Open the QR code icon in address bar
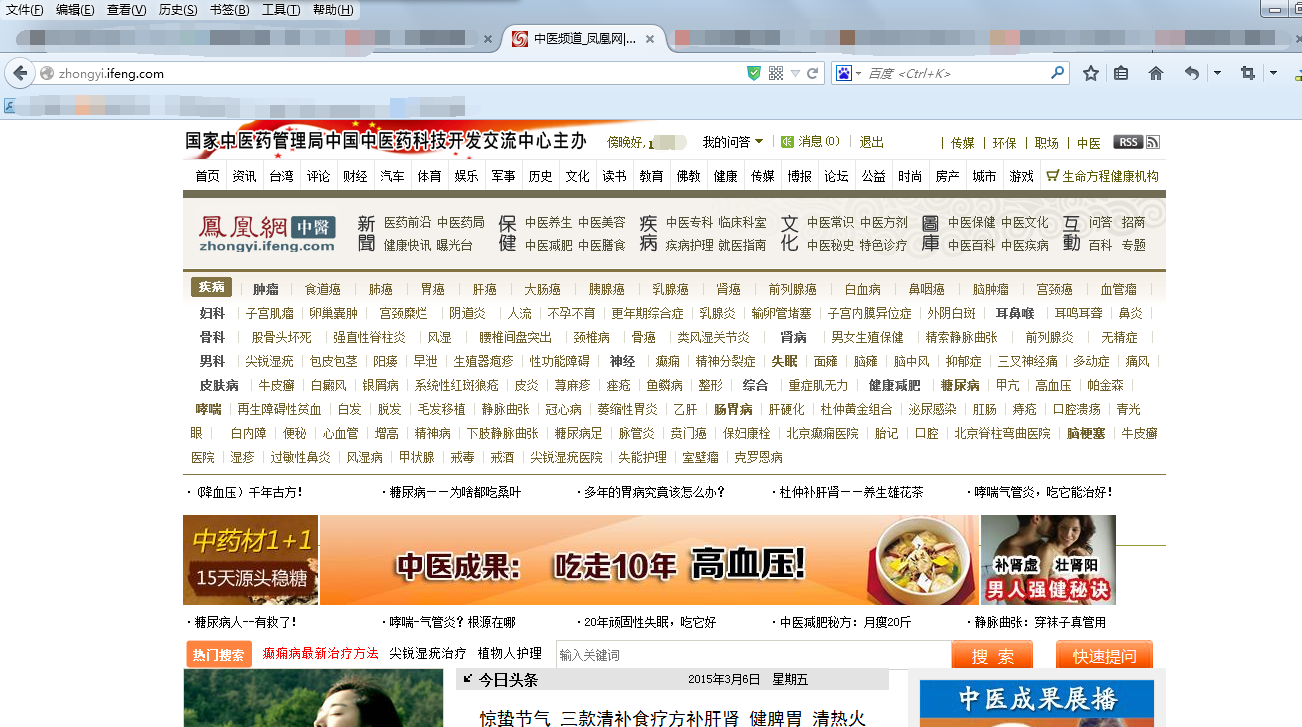This screenshot has height=727, width=1302. pos(776,73)
